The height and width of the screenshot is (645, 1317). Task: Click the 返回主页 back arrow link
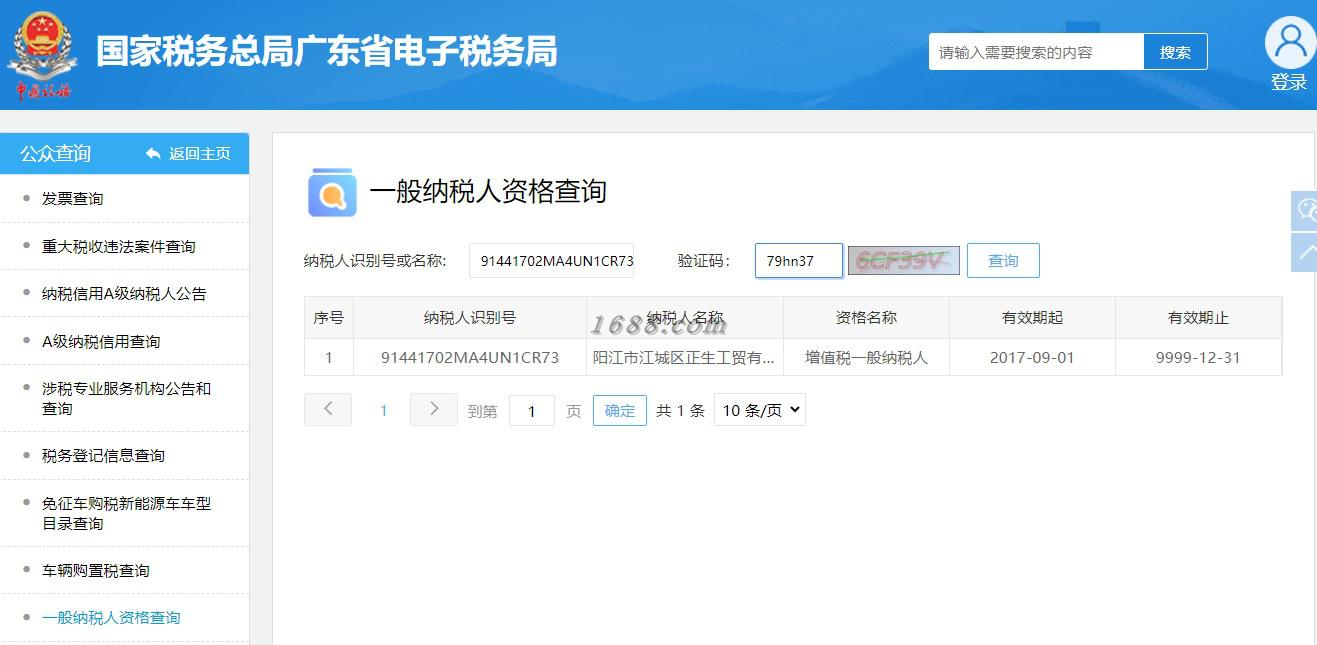188,153
